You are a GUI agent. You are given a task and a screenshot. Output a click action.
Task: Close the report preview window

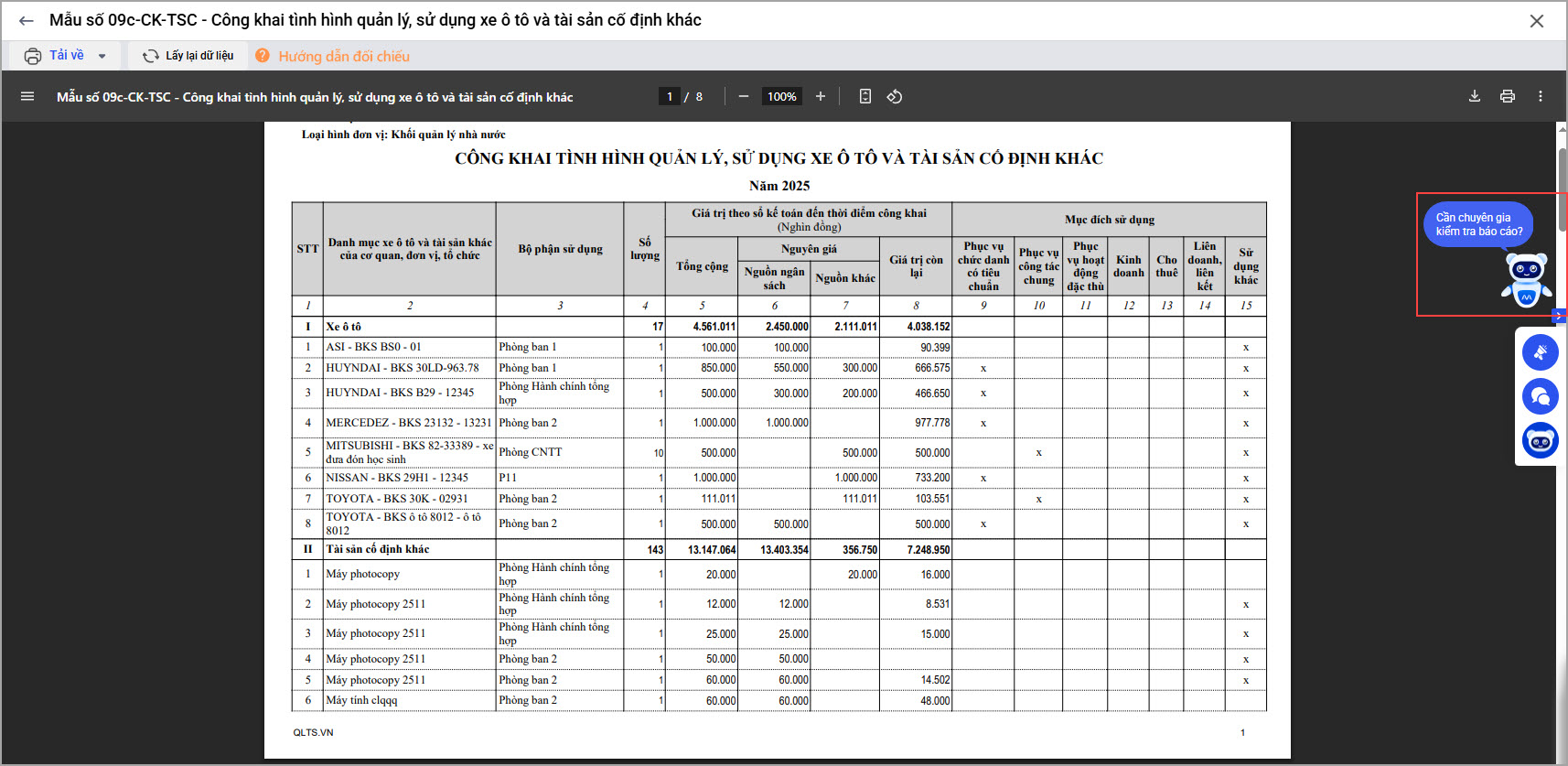pyautogui.click(x=1537, y=21)
